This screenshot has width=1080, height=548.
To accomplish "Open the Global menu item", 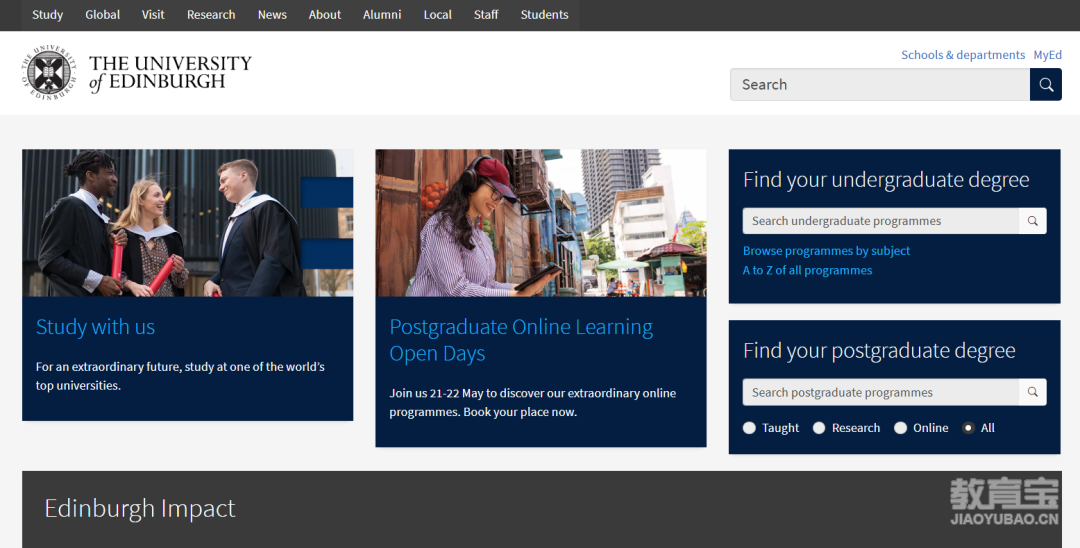I will [x=103, y=14].
